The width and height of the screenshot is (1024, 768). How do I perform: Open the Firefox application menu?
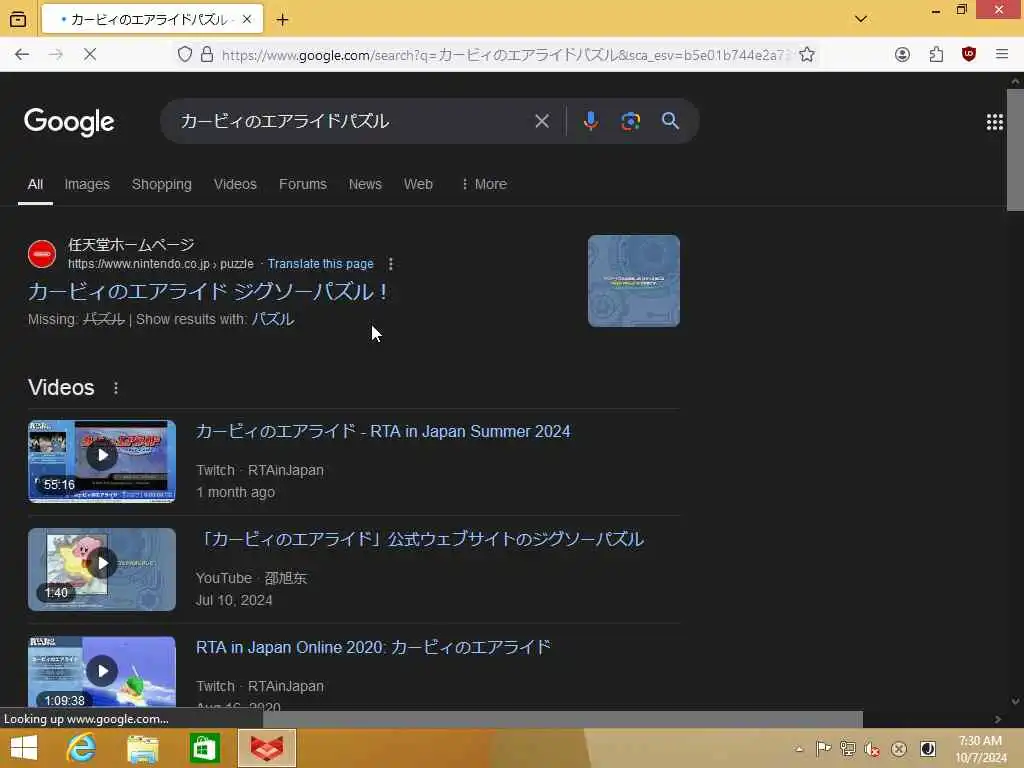point(1002,54)
